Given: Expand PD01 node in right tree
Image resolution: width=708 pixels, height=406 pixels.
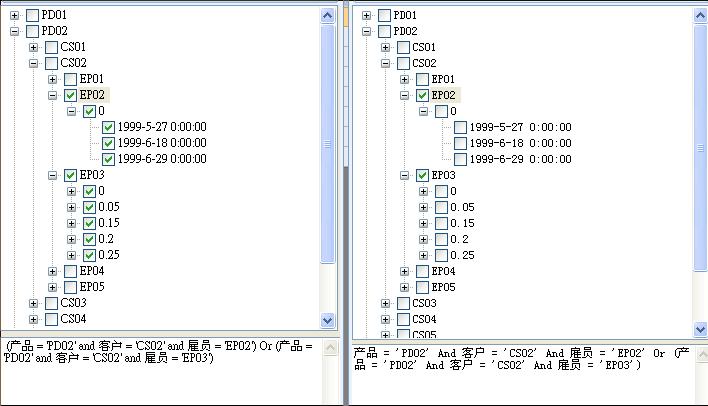Looking at the screenshot, I should click(x=366, y=15).
